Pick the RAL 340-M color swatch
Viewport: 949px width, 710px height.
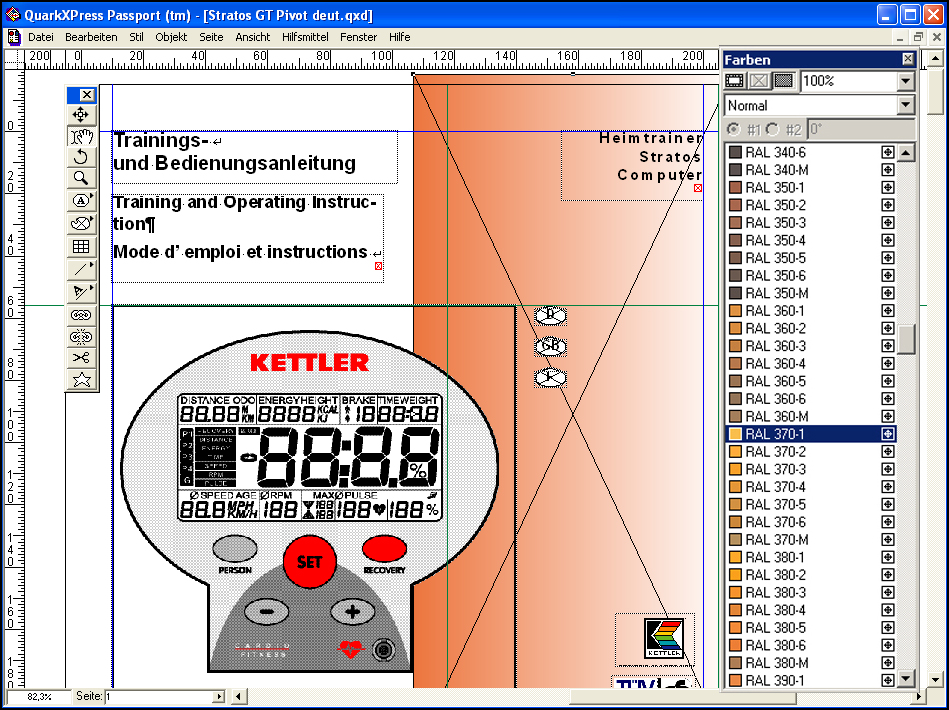735,170
